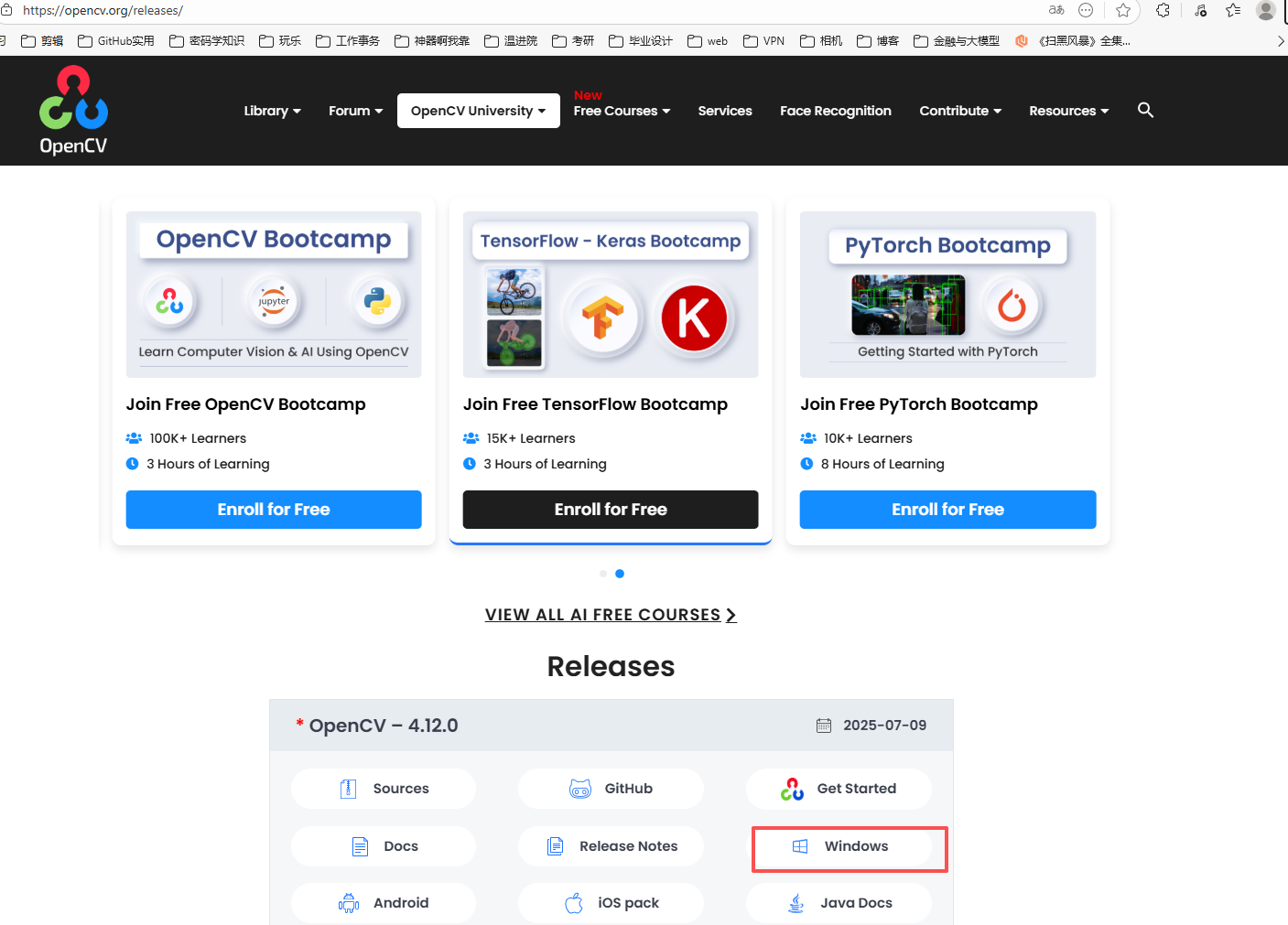Click the browser profile avatar icon
The width and height of the screenshot is (1288, 925).
point(1266,10)
